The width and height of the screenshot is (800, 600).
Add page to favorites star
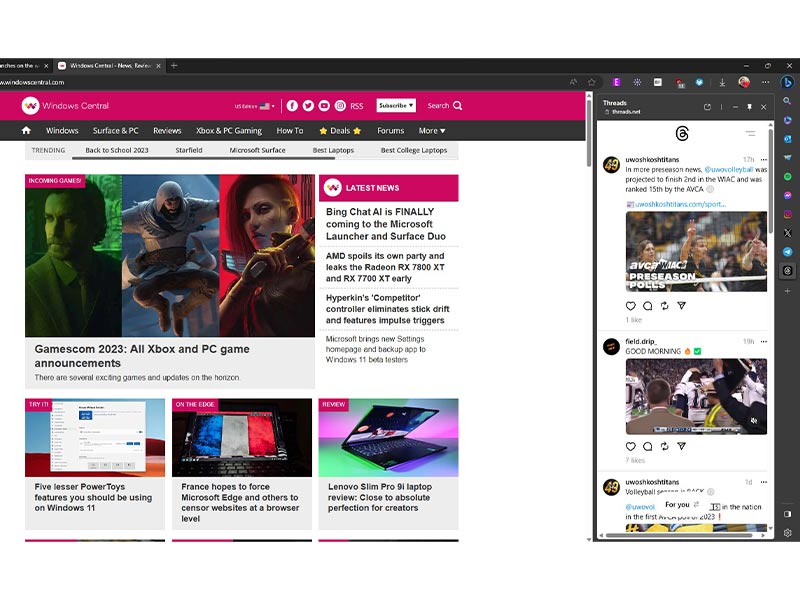point(591,82)
